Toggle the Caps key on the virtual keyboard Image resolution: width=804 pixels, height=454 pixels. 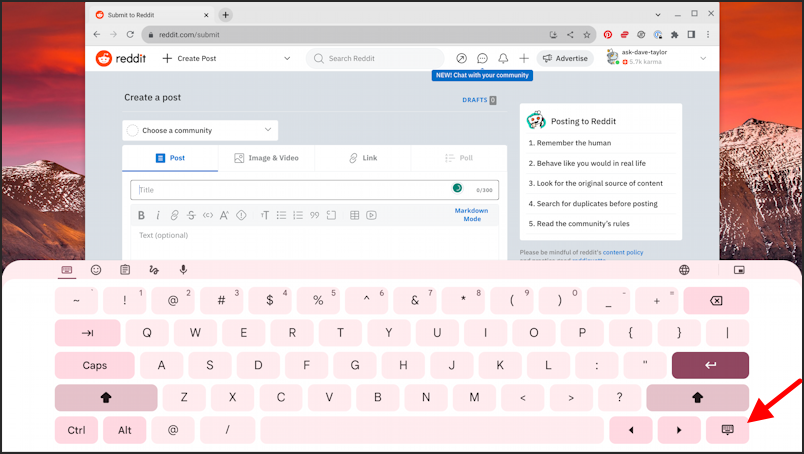[95, 366]
